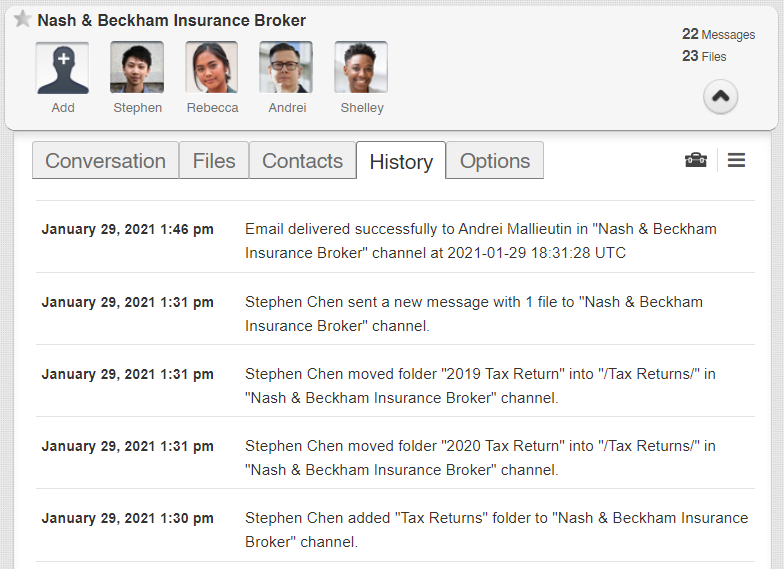The height and width of the screenshot is (569, 784).
Task: Open Stephen's profile avatar
Action: click(137, 68)
